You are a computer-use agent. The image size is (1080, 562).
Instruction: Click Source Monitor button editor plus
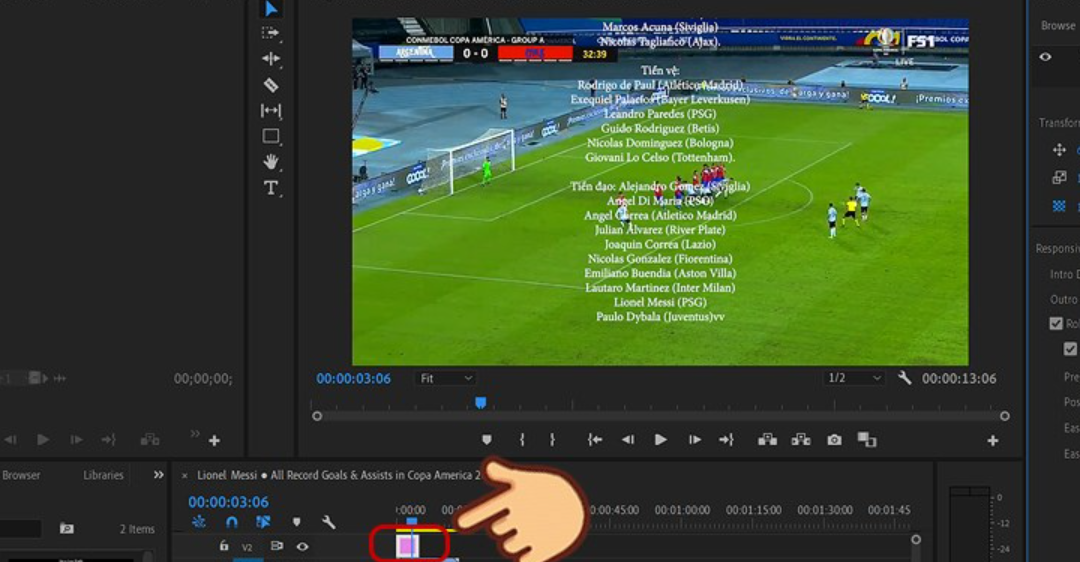point(214,440)
